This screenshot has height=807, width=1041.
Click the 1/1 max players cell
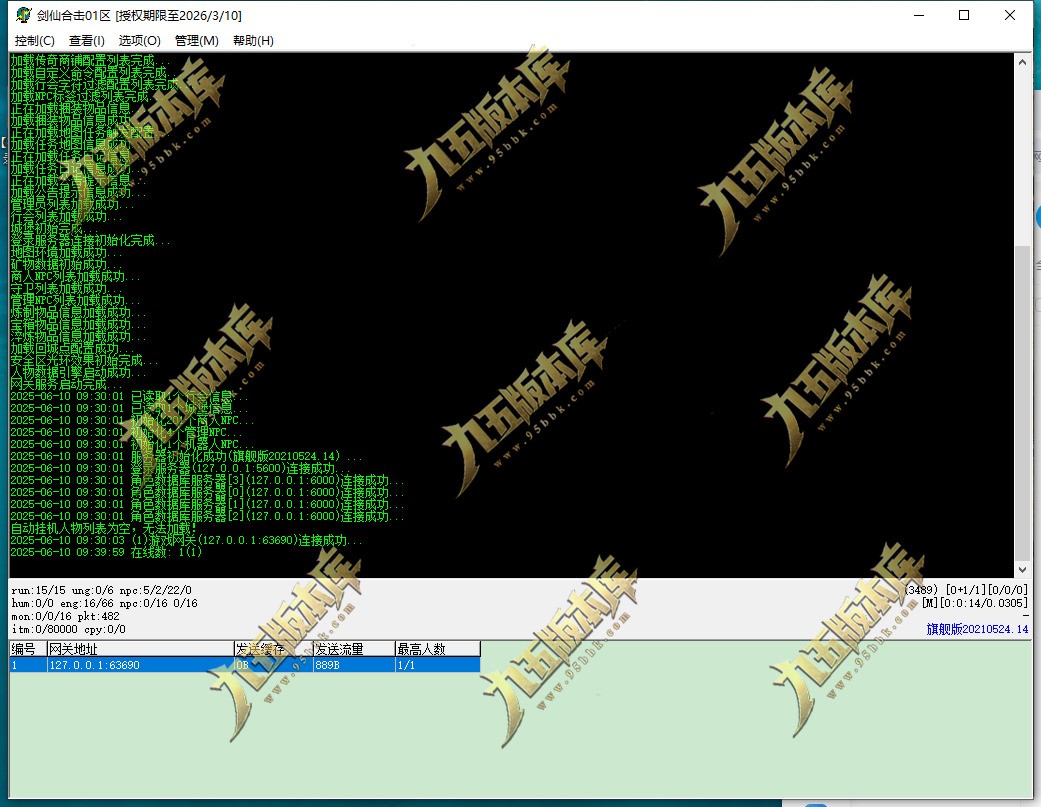coord(438,665)
